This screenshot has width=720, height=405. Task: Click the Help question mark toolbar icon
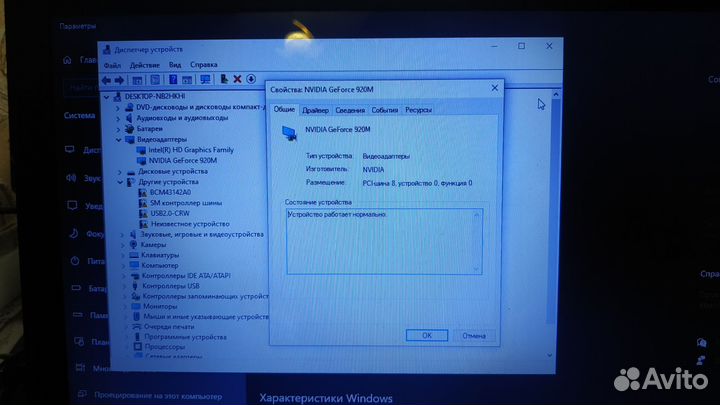point(173,79)
